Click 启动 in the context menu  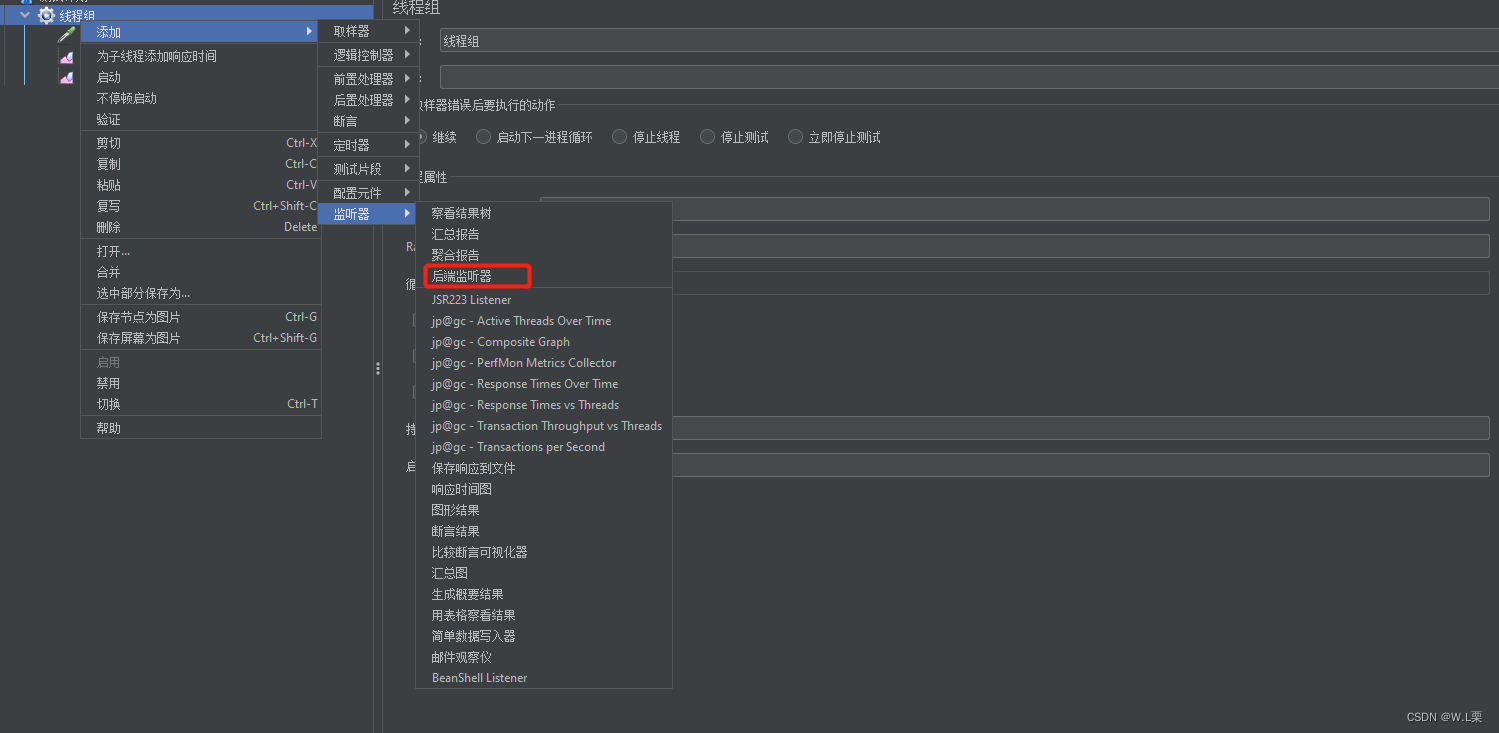[200, 77]
